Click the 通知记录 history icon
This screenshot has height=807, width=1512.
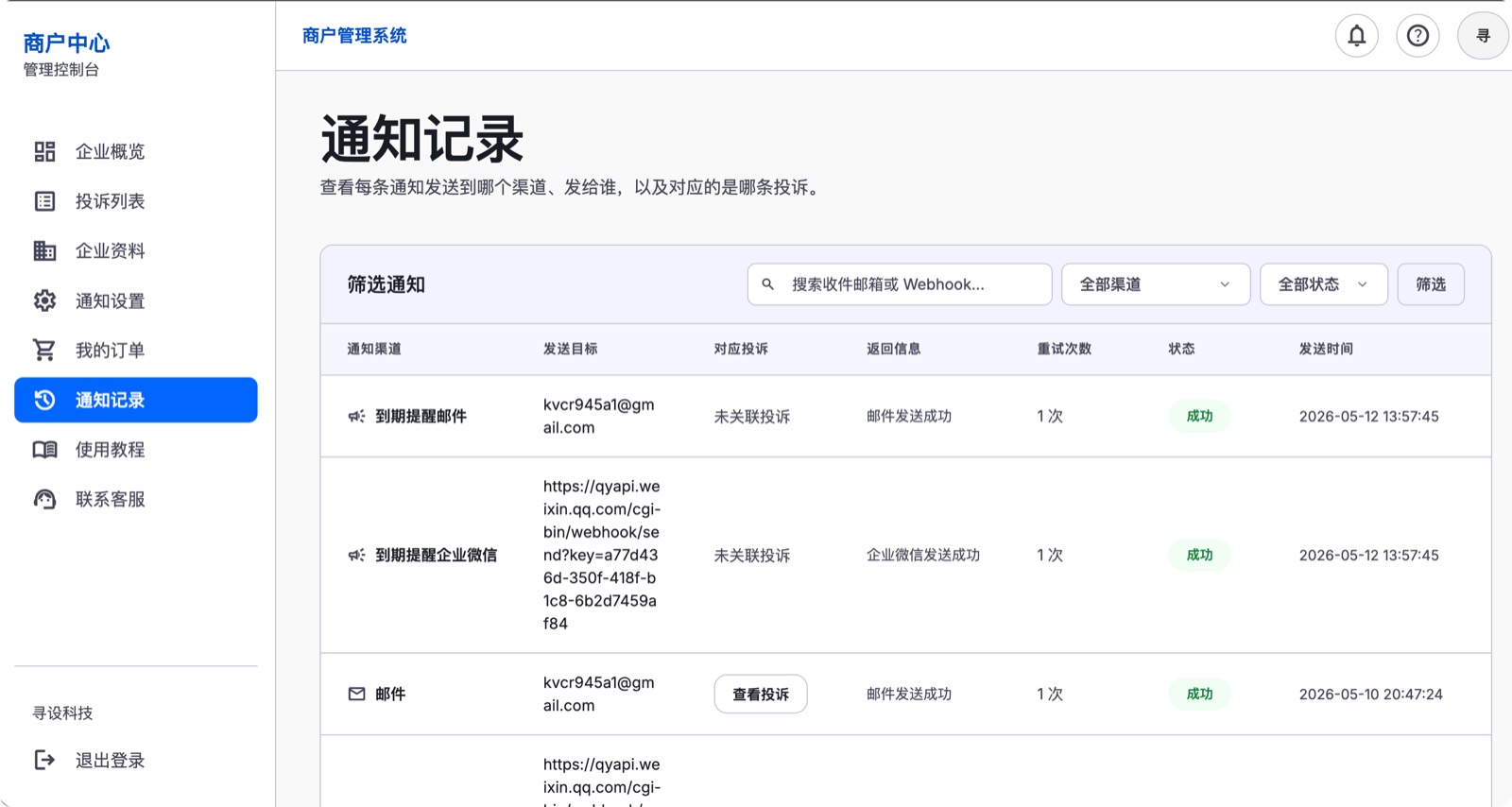[44, 400]
